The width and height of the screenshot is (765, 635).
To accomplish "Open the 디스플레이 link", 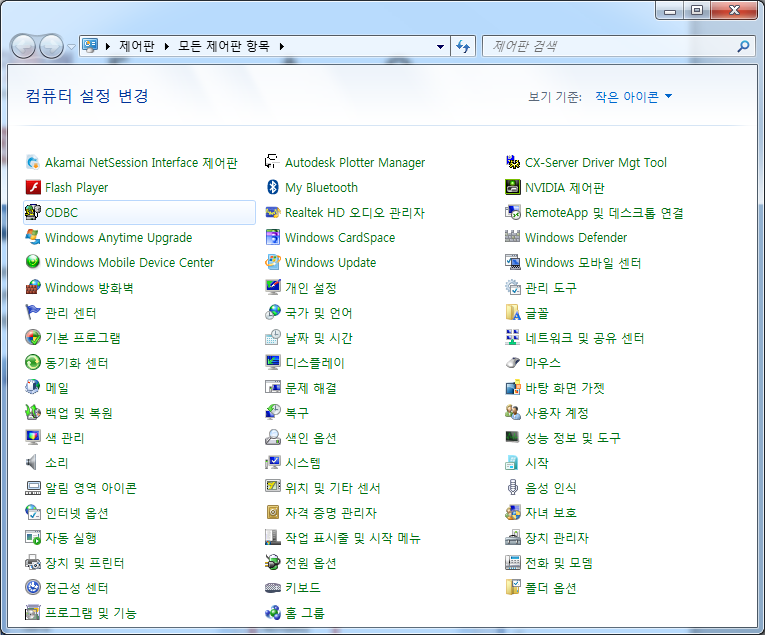I will [315, 362].
